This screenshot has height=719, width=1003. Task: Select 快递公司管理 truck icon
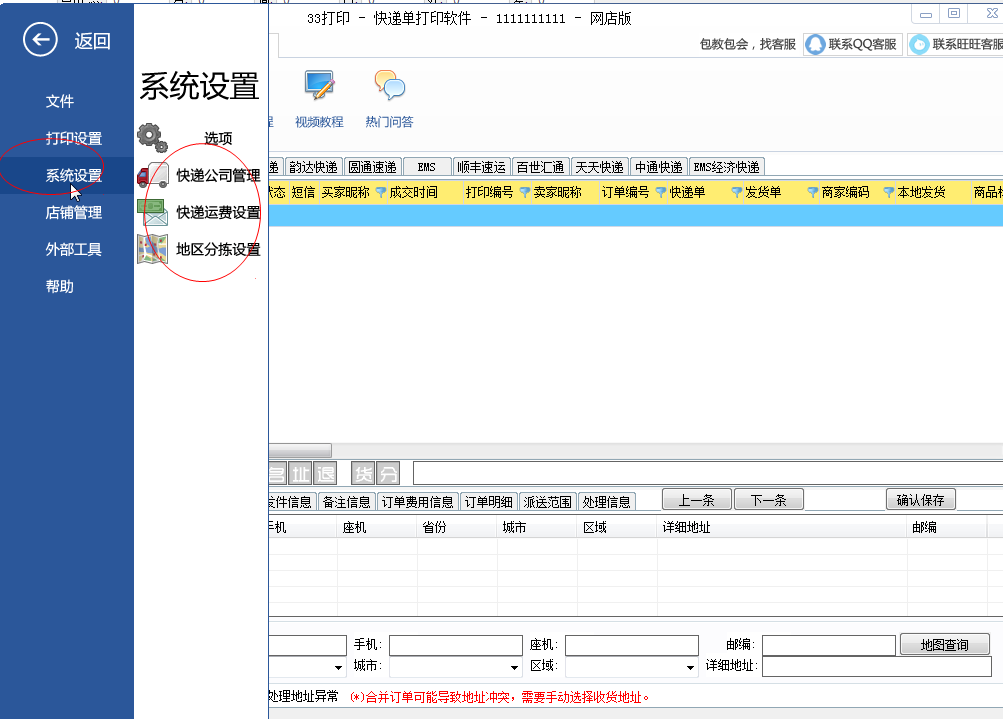click(x=151, y=172)
